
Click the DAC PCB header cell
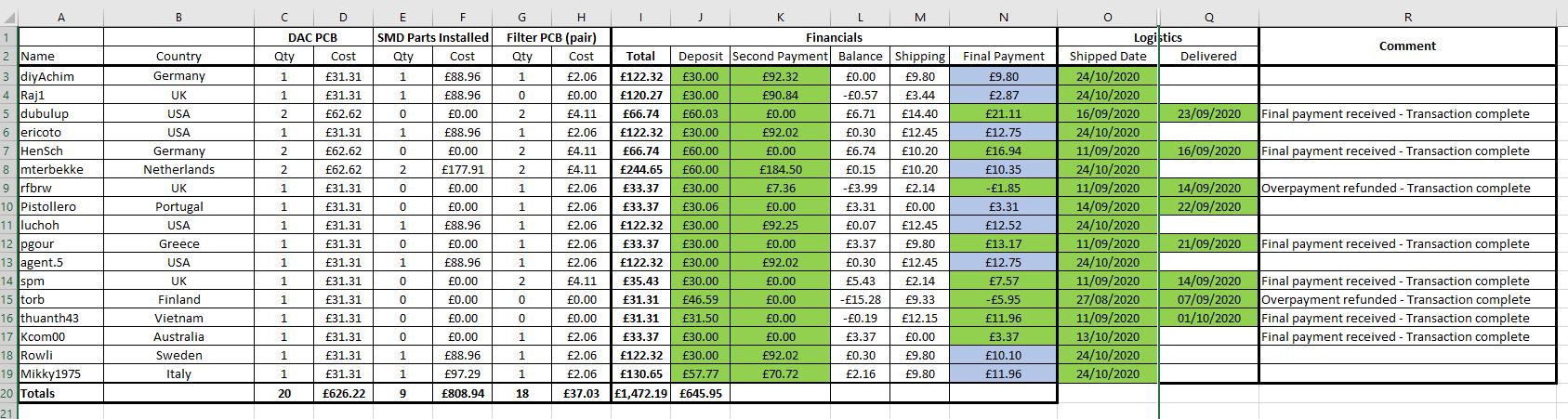pyautogui.click(x=313, y=37)
